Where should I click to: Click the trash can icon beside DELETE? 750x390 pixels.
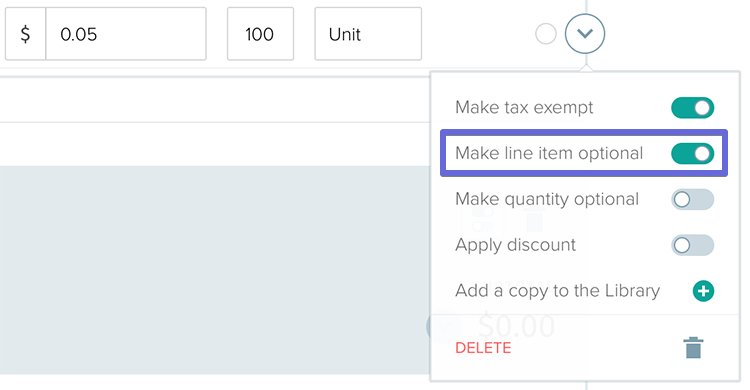click(x=693, y=347)
